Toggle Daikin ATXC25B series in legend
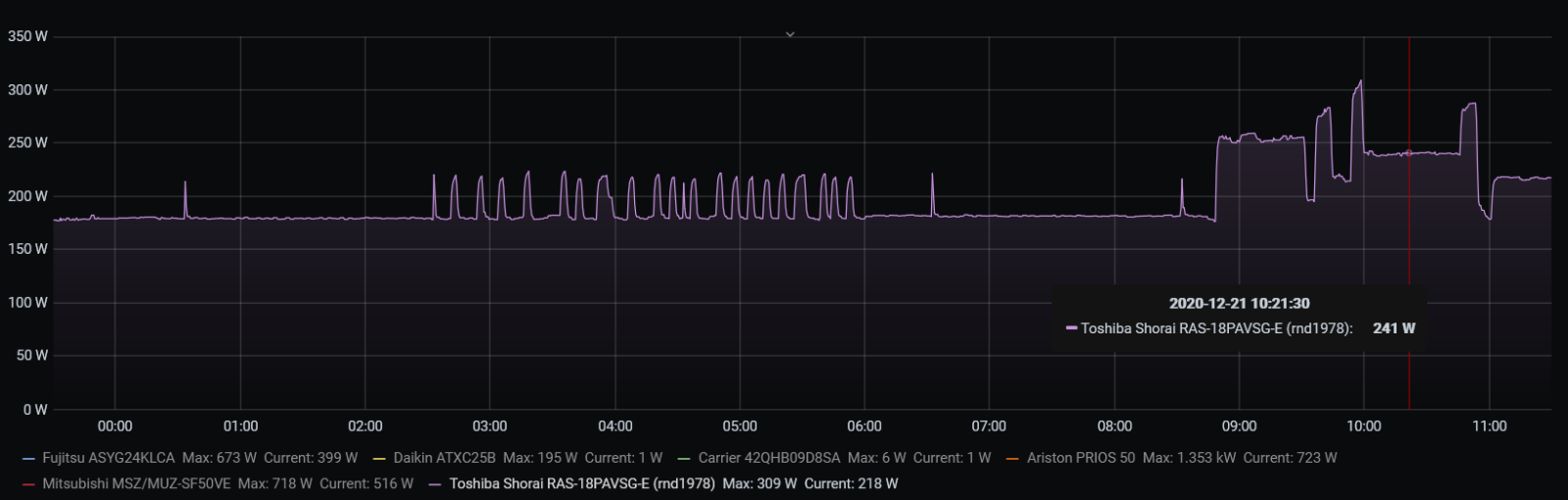1568x500 pixels. point(444,458)
